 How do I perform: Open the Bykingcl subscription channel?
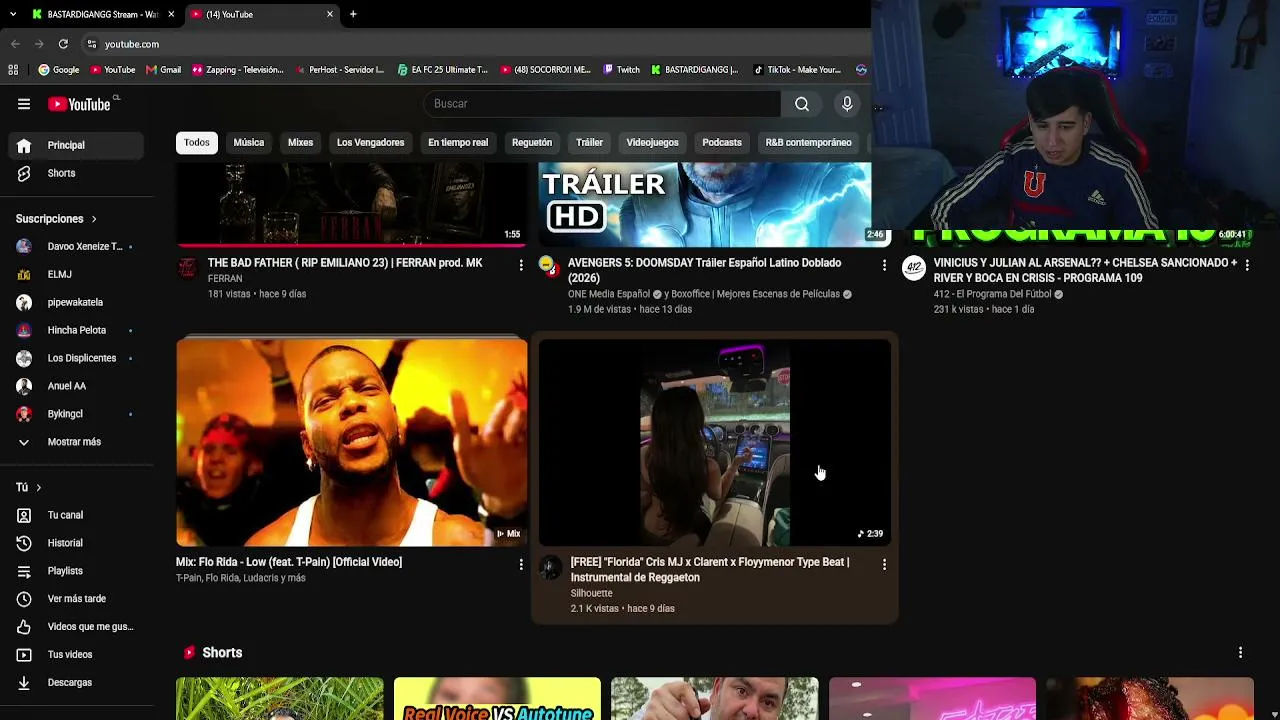click(x=77, y=415)
